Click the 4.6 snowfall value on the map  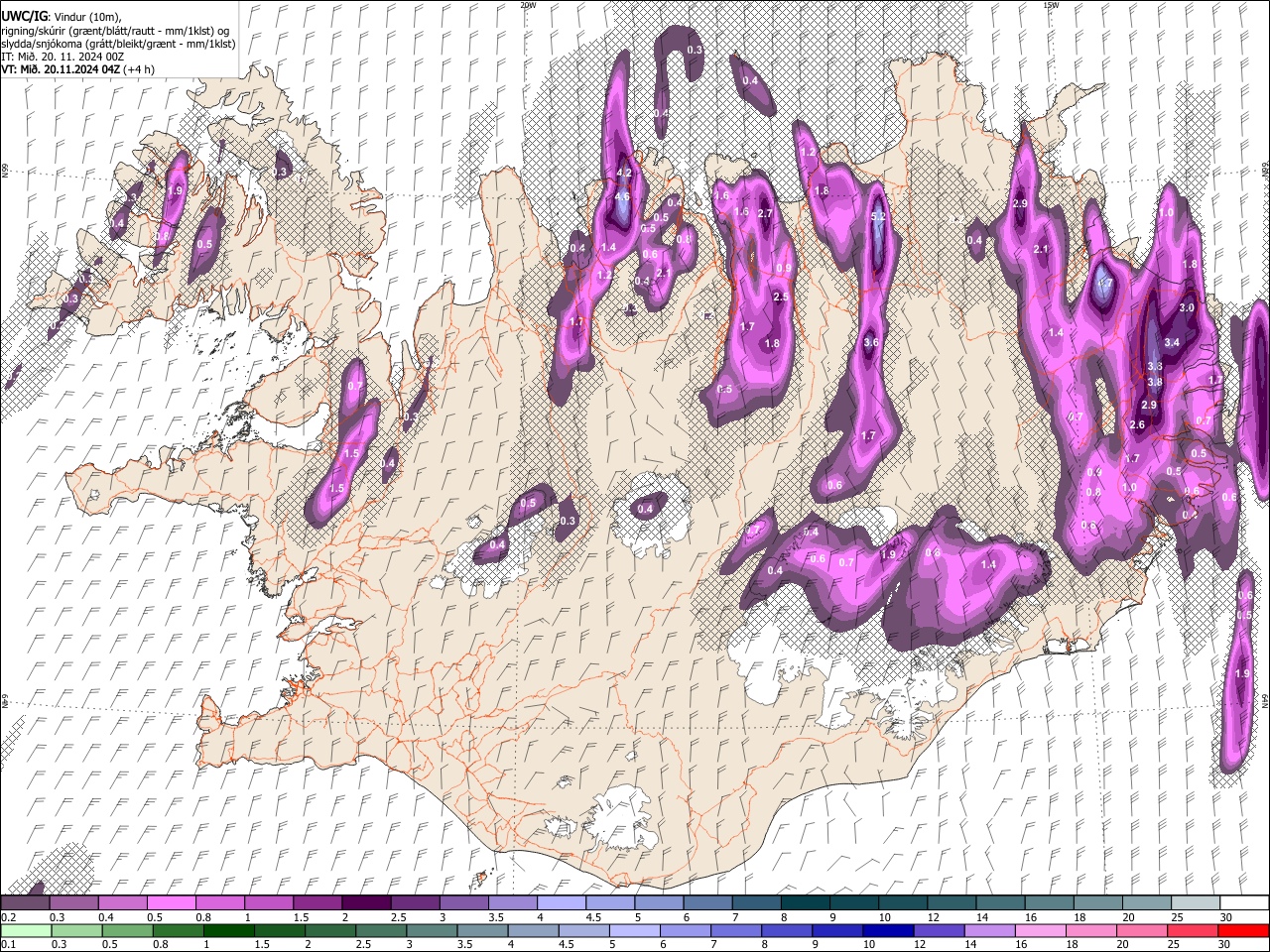pos(622,197)
